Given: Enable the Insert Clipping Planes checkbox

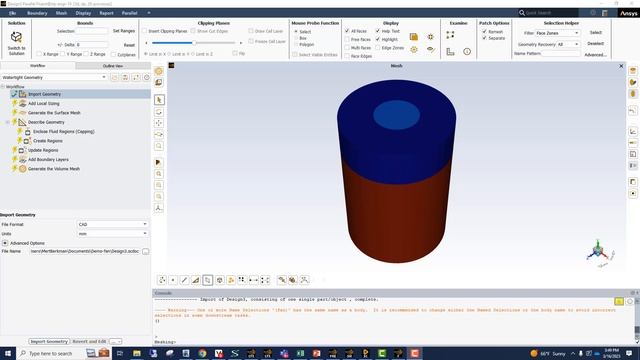Looking at the screenshot, I should pyautogui.click(x=144, y=31).
